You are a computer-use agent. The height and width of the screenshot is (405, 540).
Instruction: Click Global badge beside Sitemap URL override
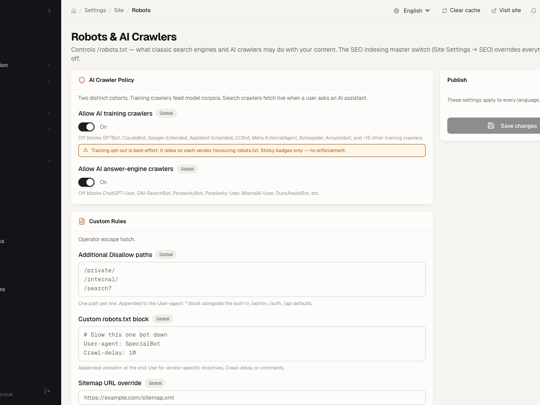[x=155, y=383]
